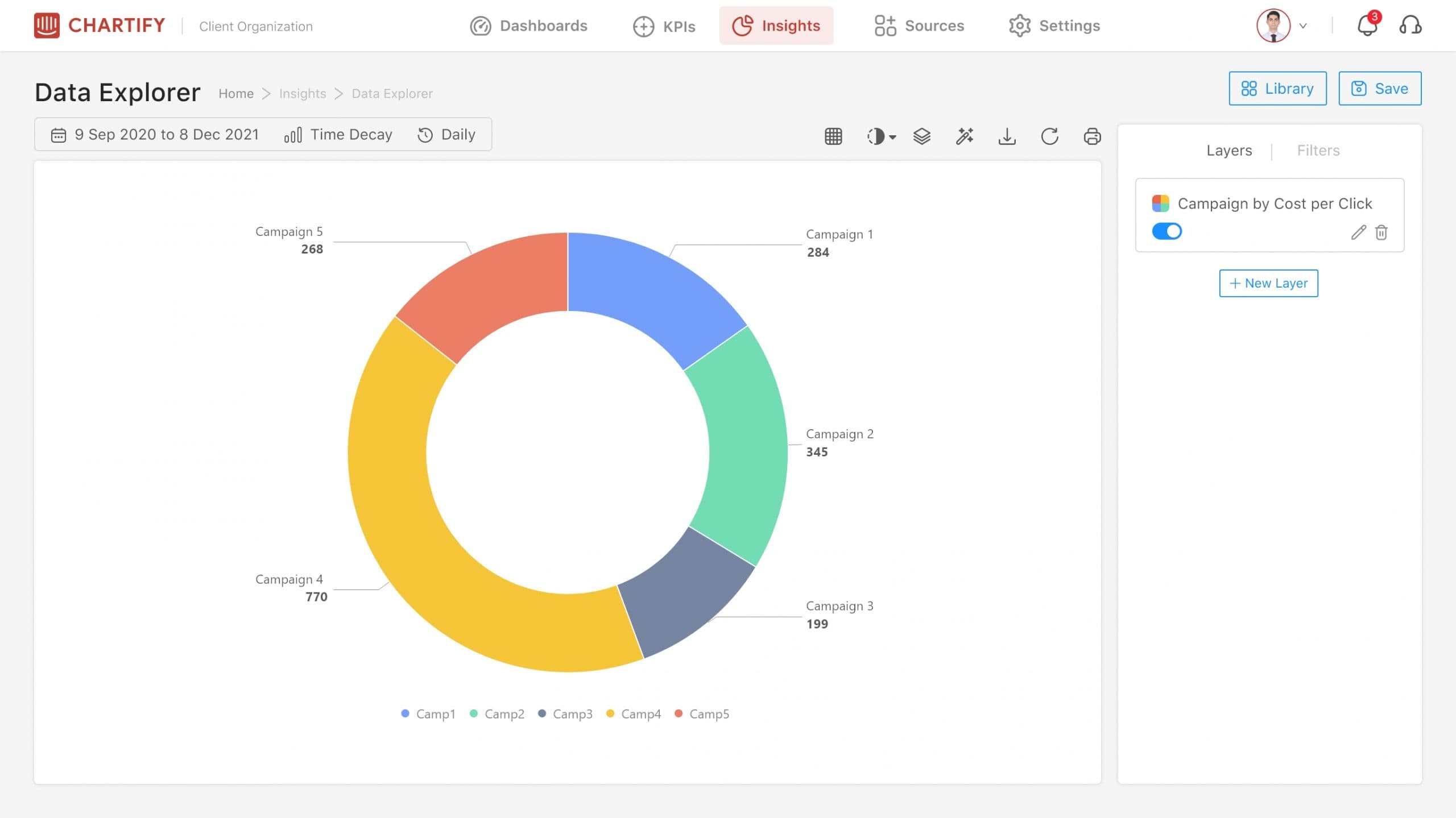This screenshot has height=818, width=1456.
Task: Download the chart using download icon
Action: click(1007, 136)
